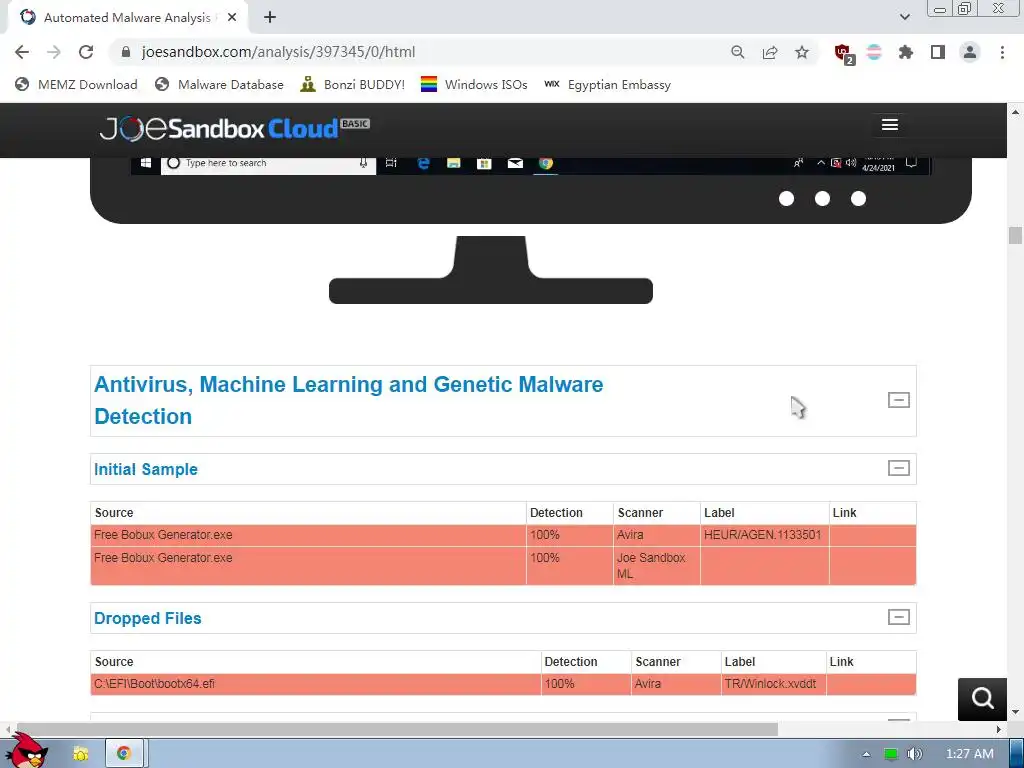The image size is (1024, 768).
Task: Open the Bonzi BUDDY! bookmark
Action: coord(353,84)
